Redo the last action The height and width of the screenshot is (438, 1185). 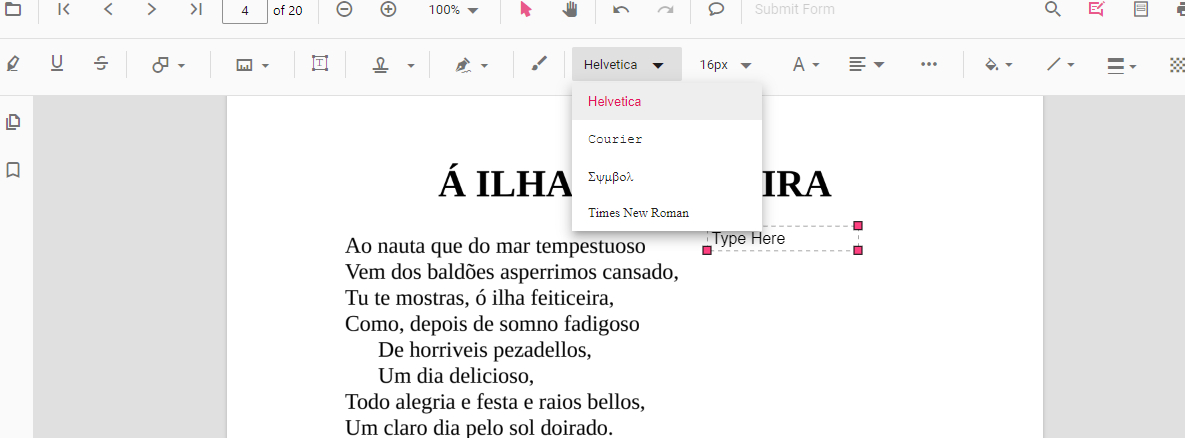(x=665, y=9)
